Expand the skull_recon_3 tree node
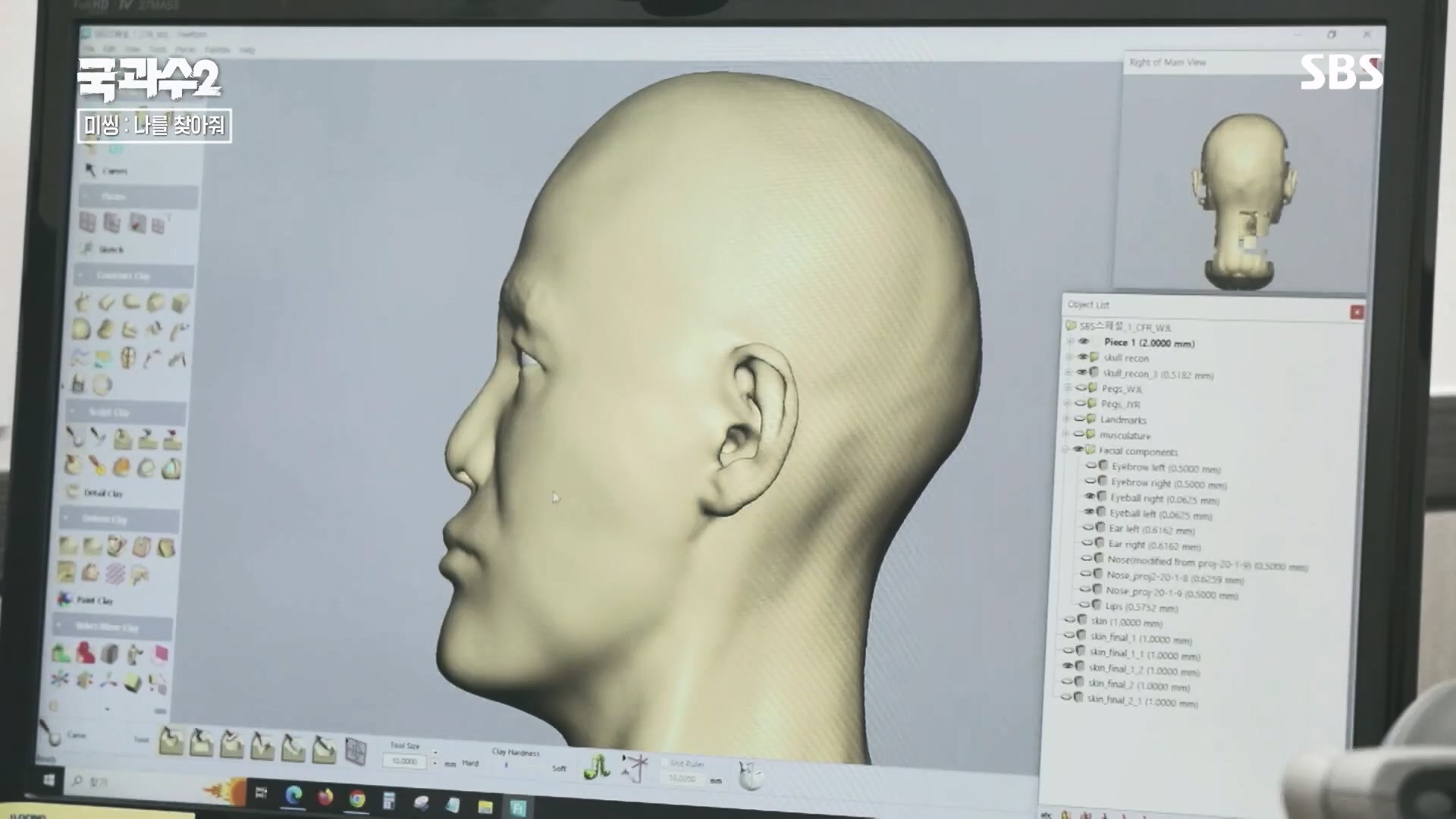Image resolution: width=1456 pixels, height=819 pixels. [1068, 372]
